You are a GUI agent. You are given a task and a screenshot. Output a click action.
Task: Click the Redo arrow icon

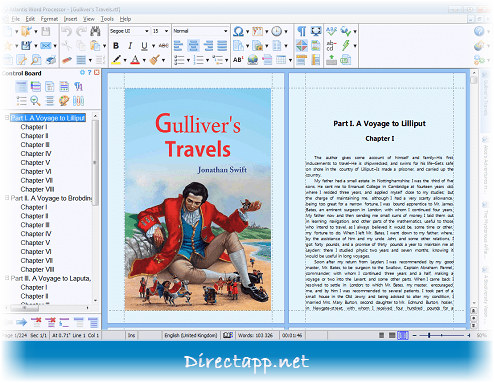pyautogui.click(x=81, y=31)
